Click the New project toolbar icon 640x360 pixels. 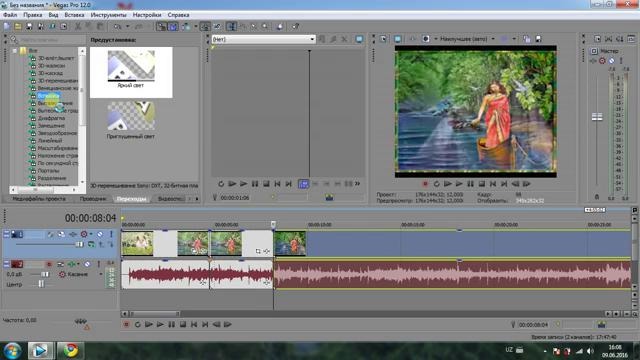7,27
